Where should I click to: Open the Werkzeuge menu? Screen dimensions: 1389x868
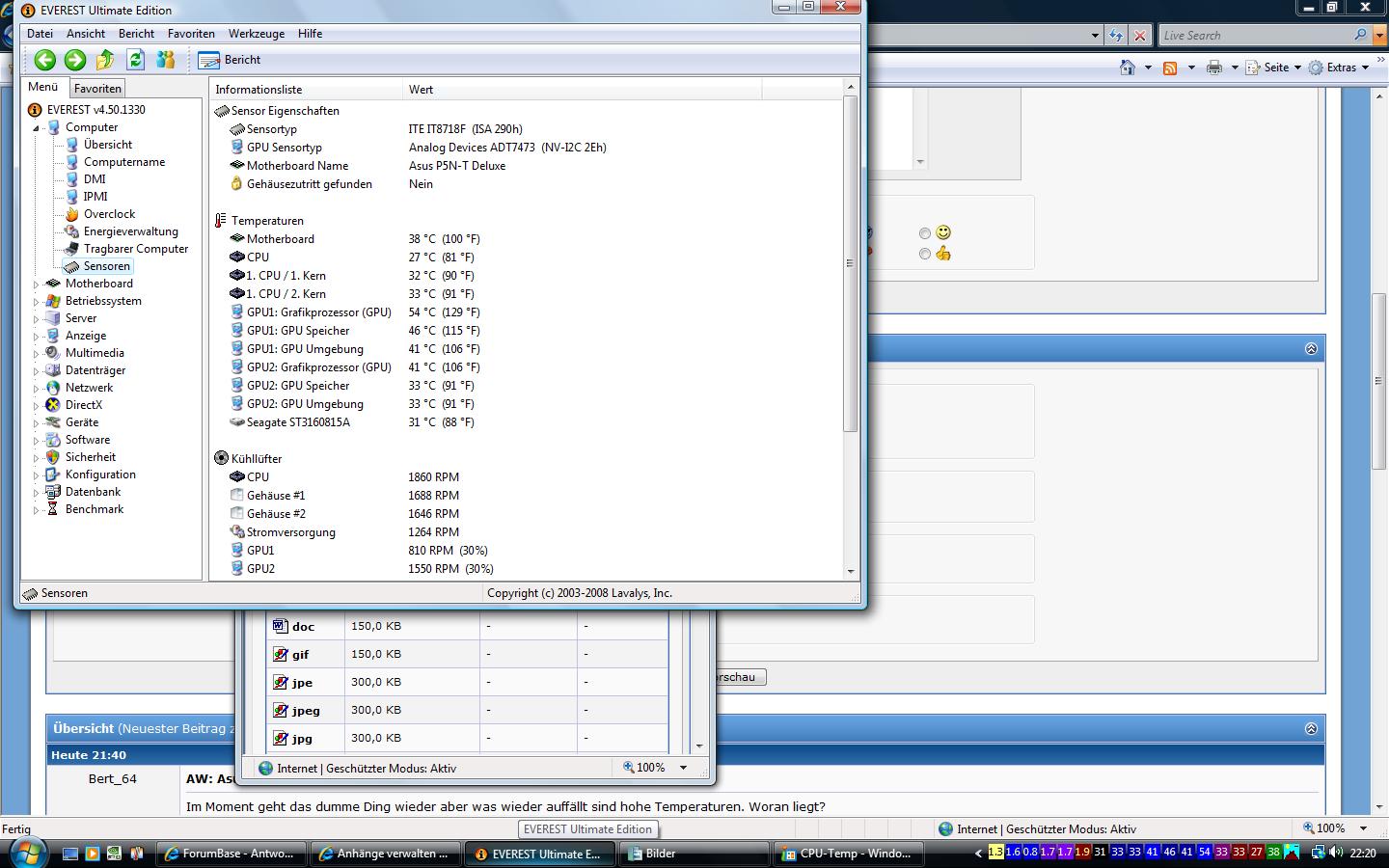[257, 34]
